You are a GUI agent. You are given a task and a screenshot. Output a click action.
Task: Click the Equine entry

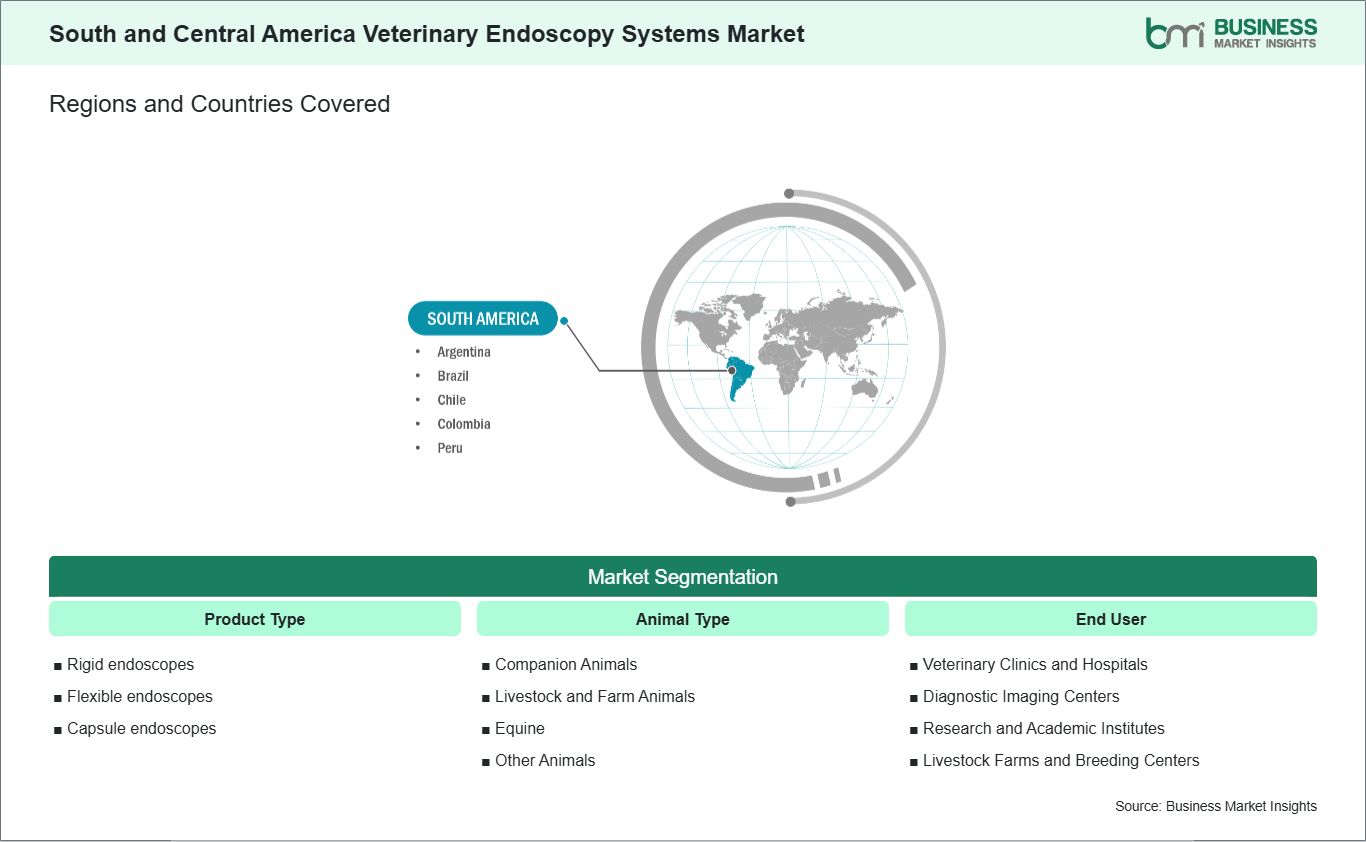click(513, 728)
